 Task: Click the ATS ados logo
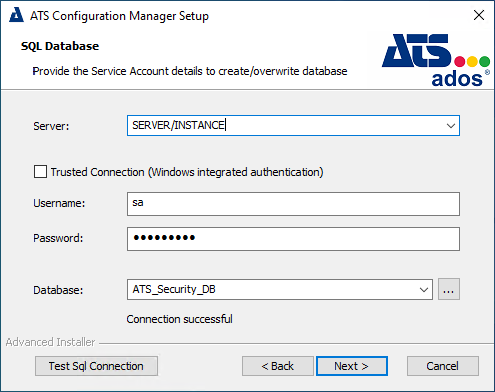click(436, 60)
